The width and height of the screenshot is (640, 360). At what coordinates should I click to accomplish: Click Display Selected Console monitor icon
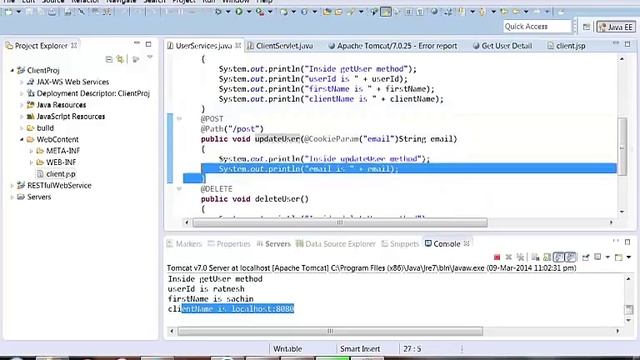coord(598,257)
